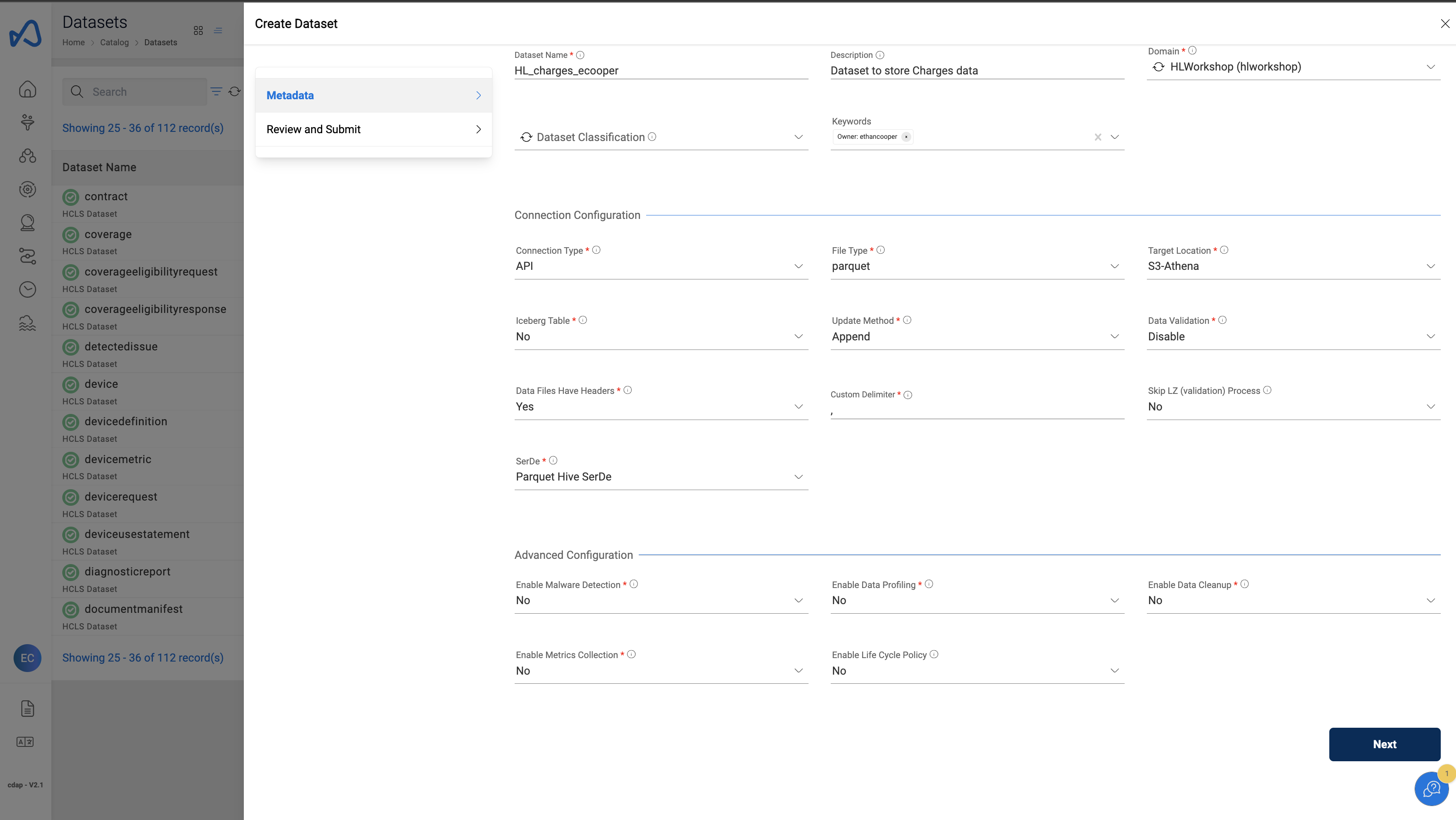Click Catalog in the breadcrumb
The image size is (1456, 820).
click(x=114, y=42)
